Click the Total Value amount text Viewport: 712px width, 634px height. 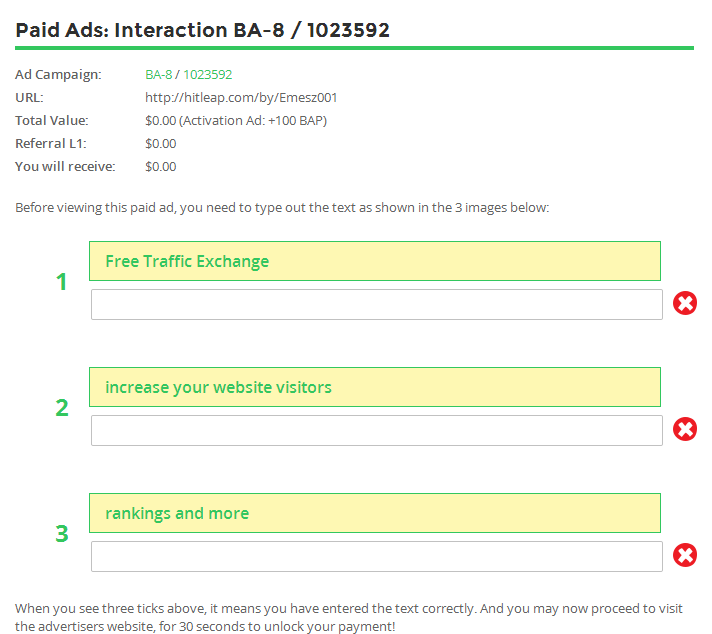pos(235,121)
